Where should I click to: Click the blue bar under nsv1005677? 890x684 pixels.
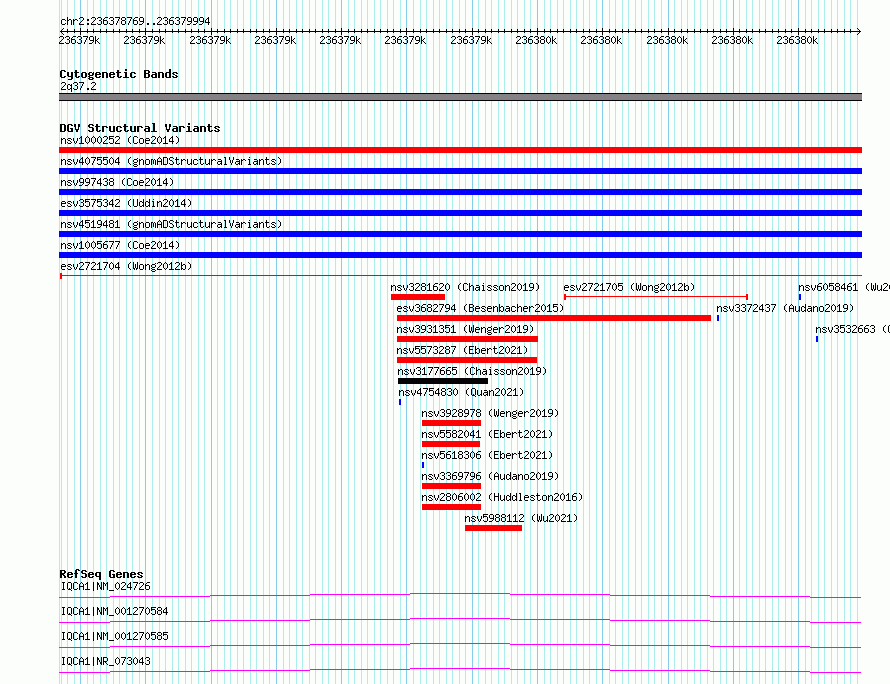point(460,255)
